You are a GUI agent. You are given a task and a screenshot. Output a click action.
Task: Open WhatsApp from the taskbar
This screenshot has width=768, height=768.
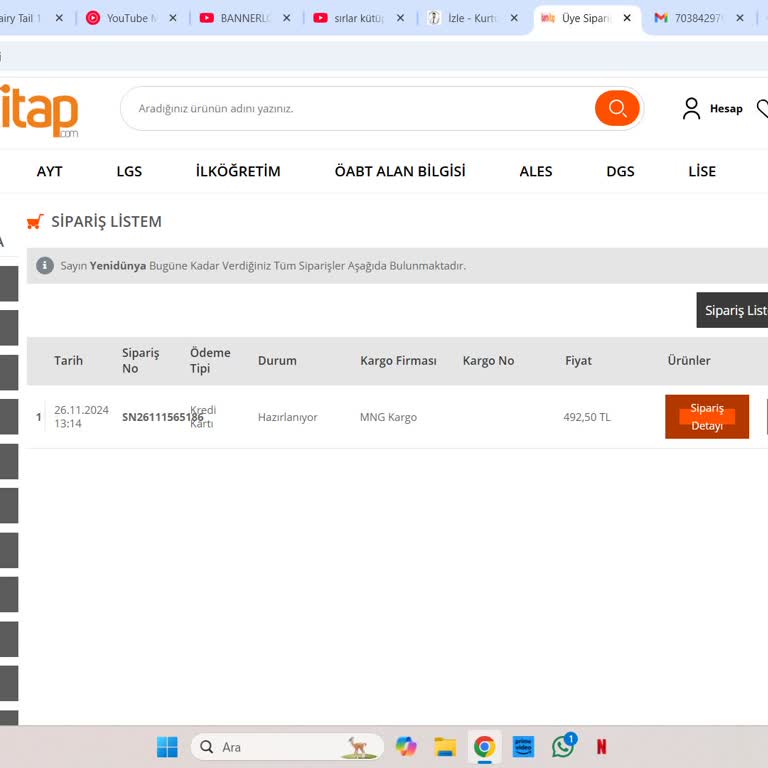[x=563, y=746]
